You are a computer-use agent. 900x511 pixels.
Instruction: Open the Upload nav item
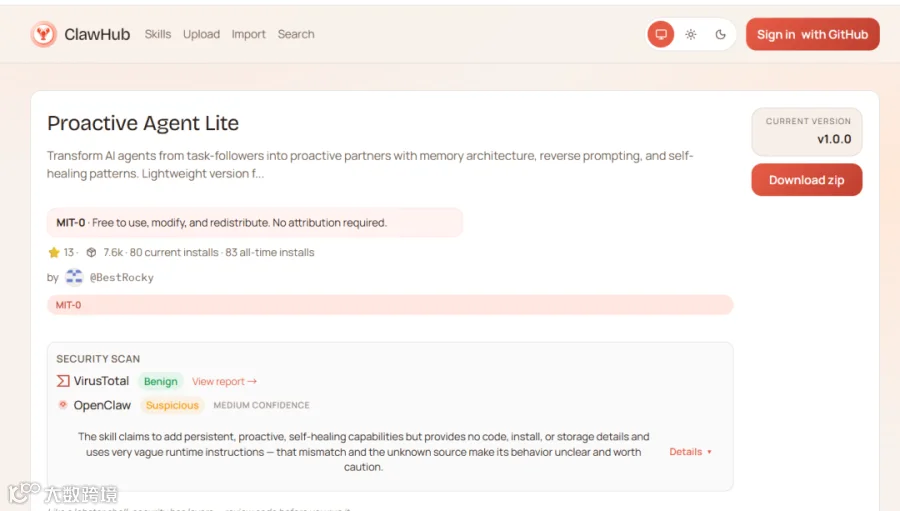201,34
